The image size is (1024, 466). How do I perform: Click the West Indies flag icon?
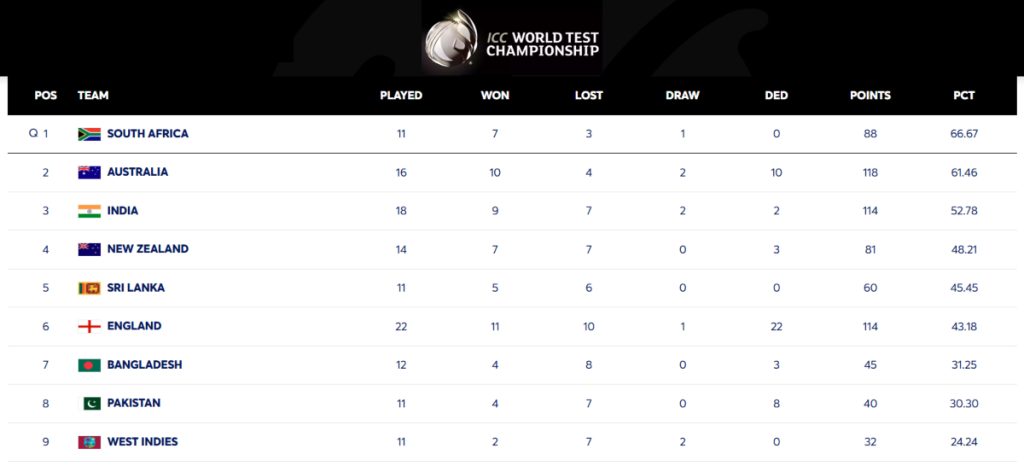point(89,442)
